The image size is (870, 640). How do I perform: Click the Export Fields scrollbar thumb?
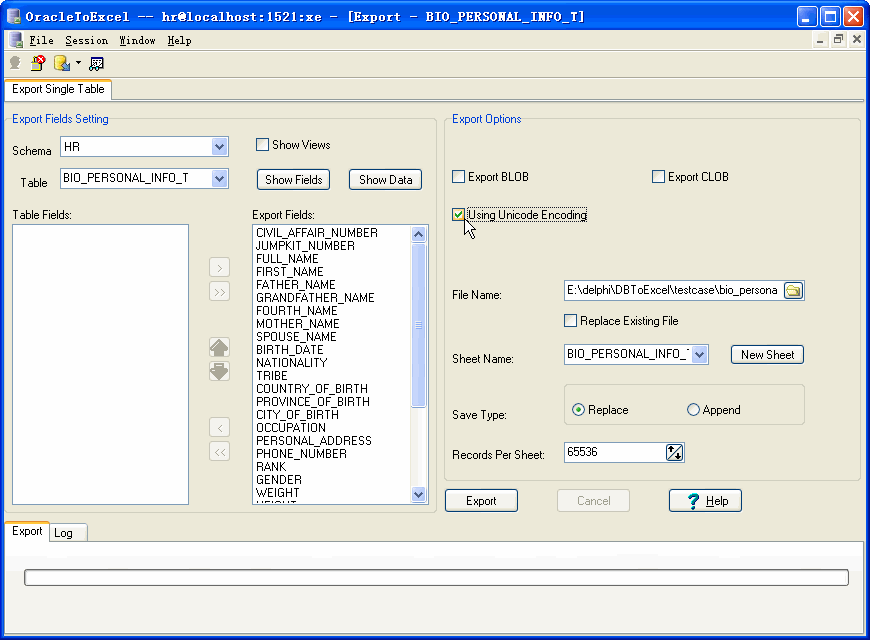[418, 325]
